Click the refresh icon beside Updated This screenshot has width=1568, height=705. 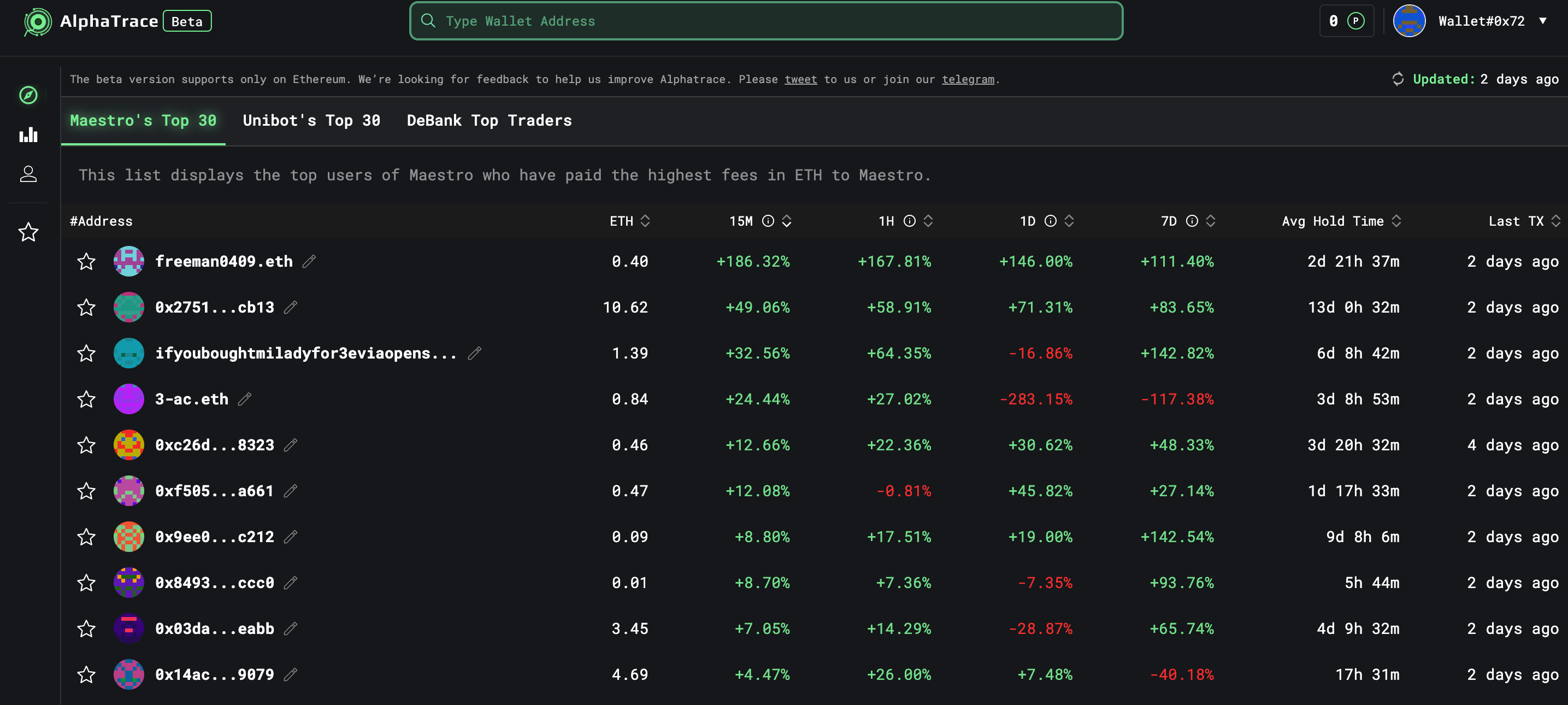(x=1398, y=79)
